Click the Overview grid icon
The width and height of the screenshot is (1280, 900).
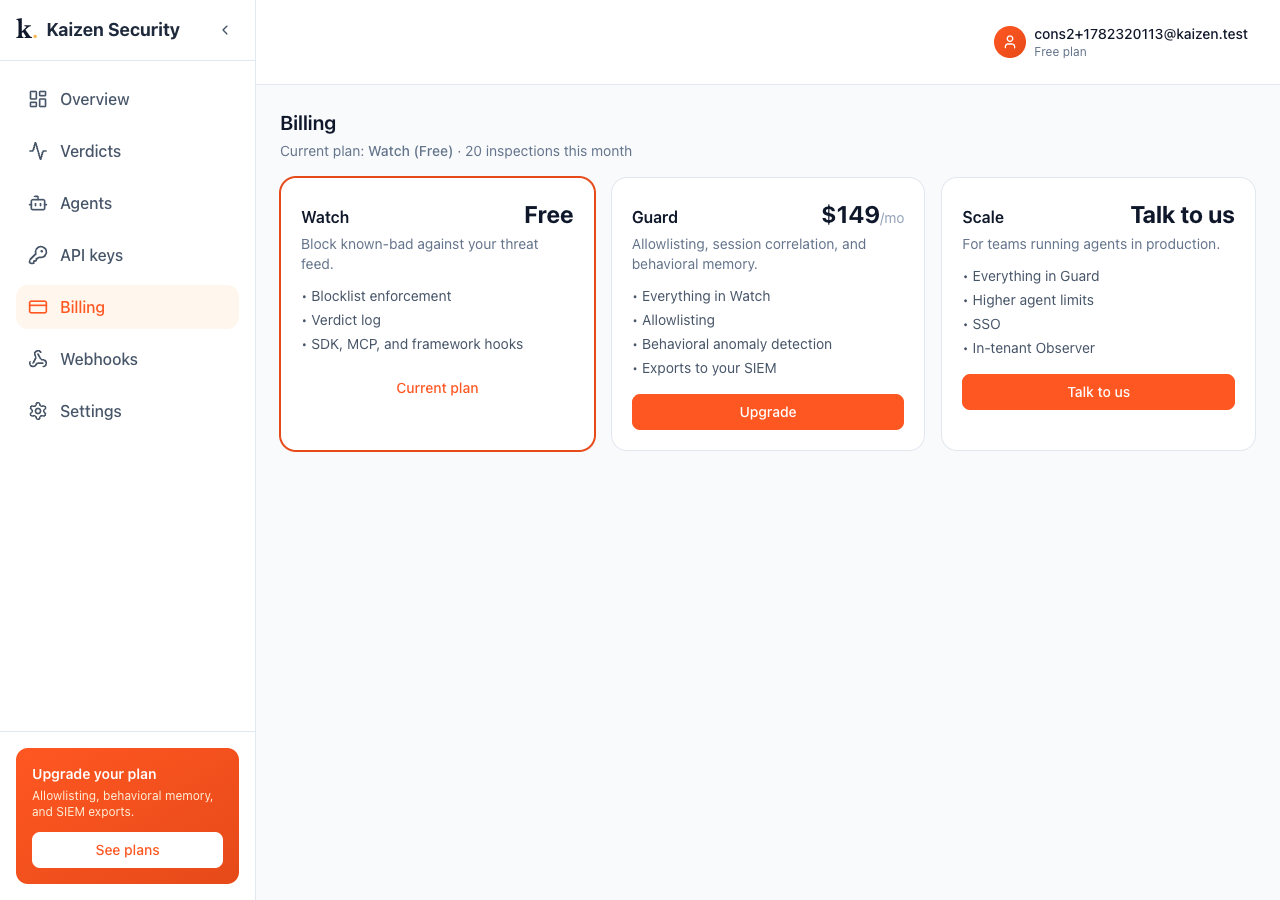click(38, 99)
